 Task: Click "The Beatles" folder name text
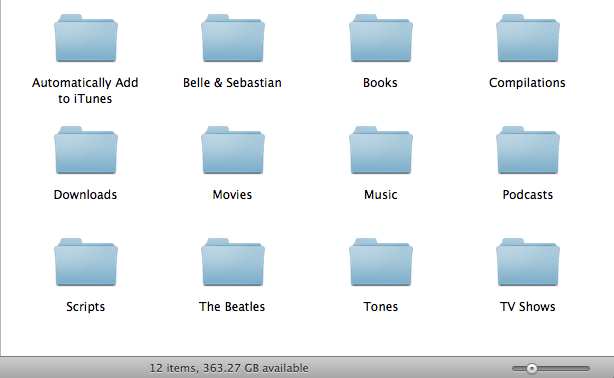(x=232, y=307)
